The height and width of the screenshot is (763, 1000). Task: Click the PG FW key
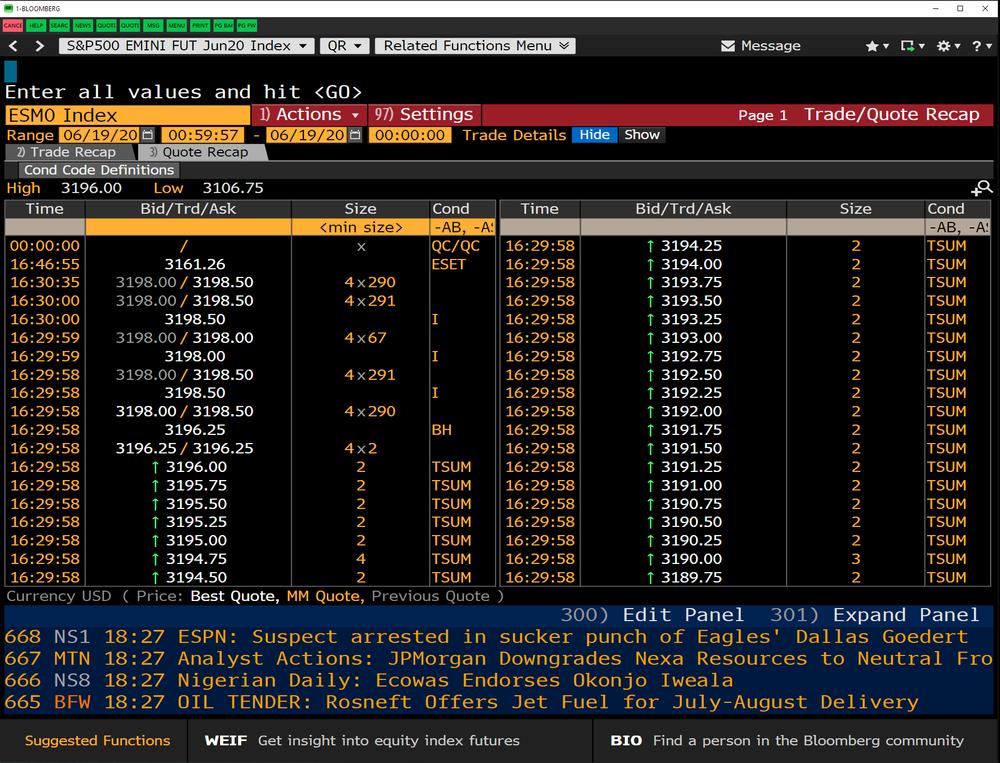point(246,26)
